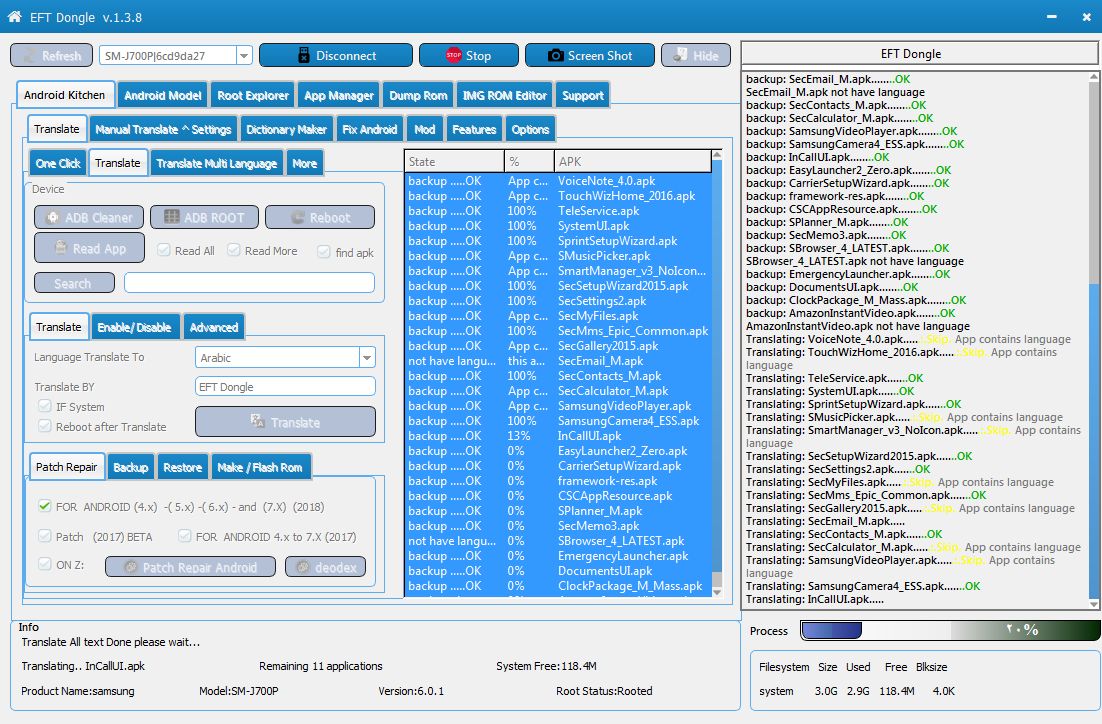1102x724 pixels.
Task: Switch to Dump Rom tab
Action: (418, 95)
